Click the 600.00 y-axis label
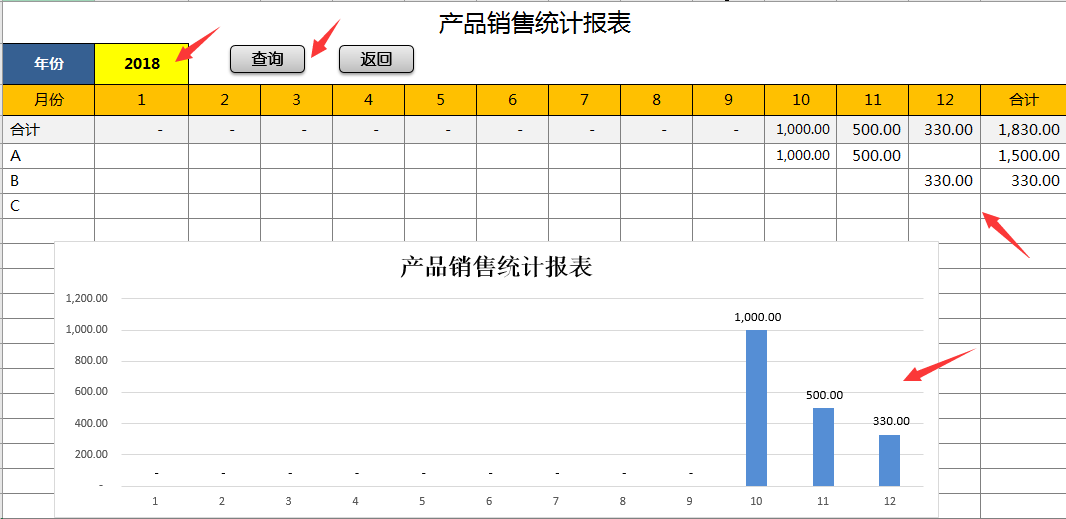The height and width of the screenshot is (519, 1066). [x=91, y=392]
